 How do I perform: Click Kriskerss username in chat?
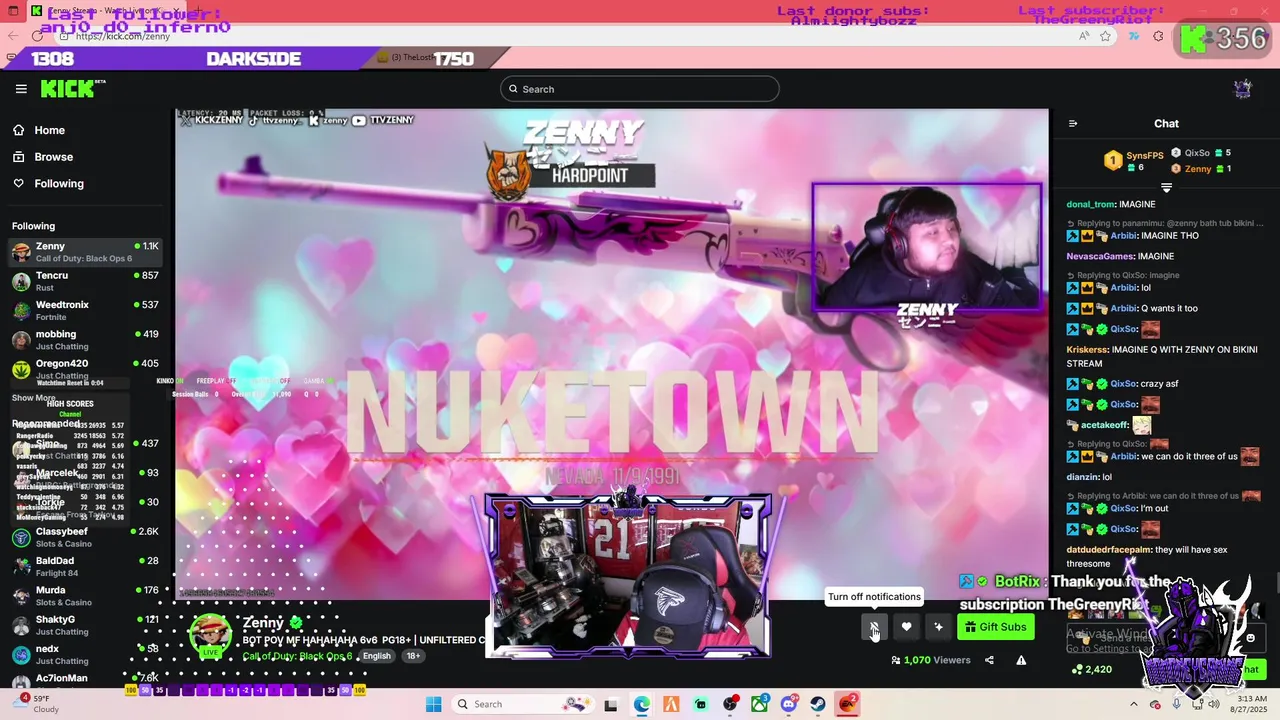(x=1087, y=350)
